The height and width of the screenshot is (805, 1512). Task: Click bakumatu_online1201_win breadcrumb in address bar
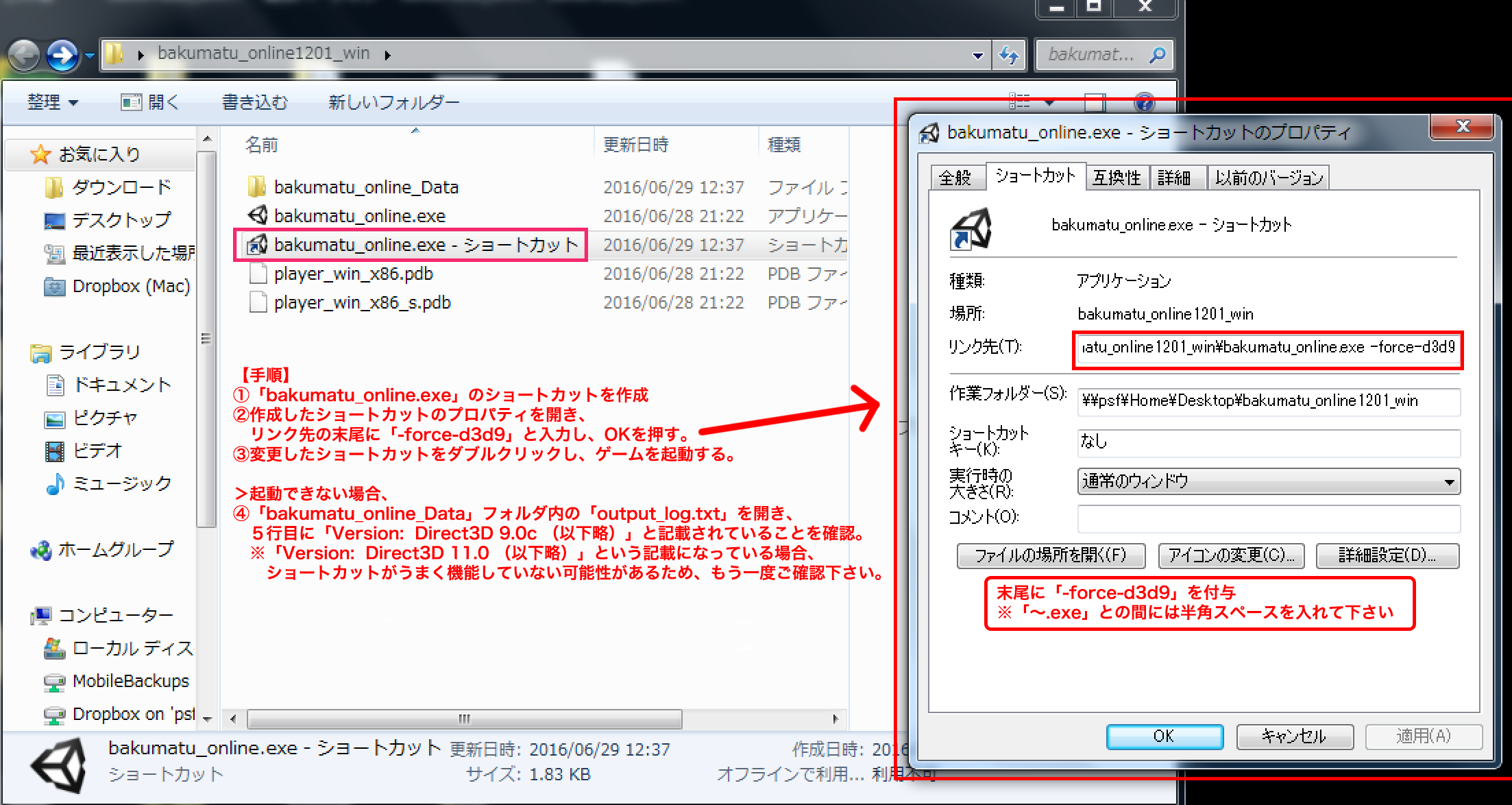(x=263, y=53)
